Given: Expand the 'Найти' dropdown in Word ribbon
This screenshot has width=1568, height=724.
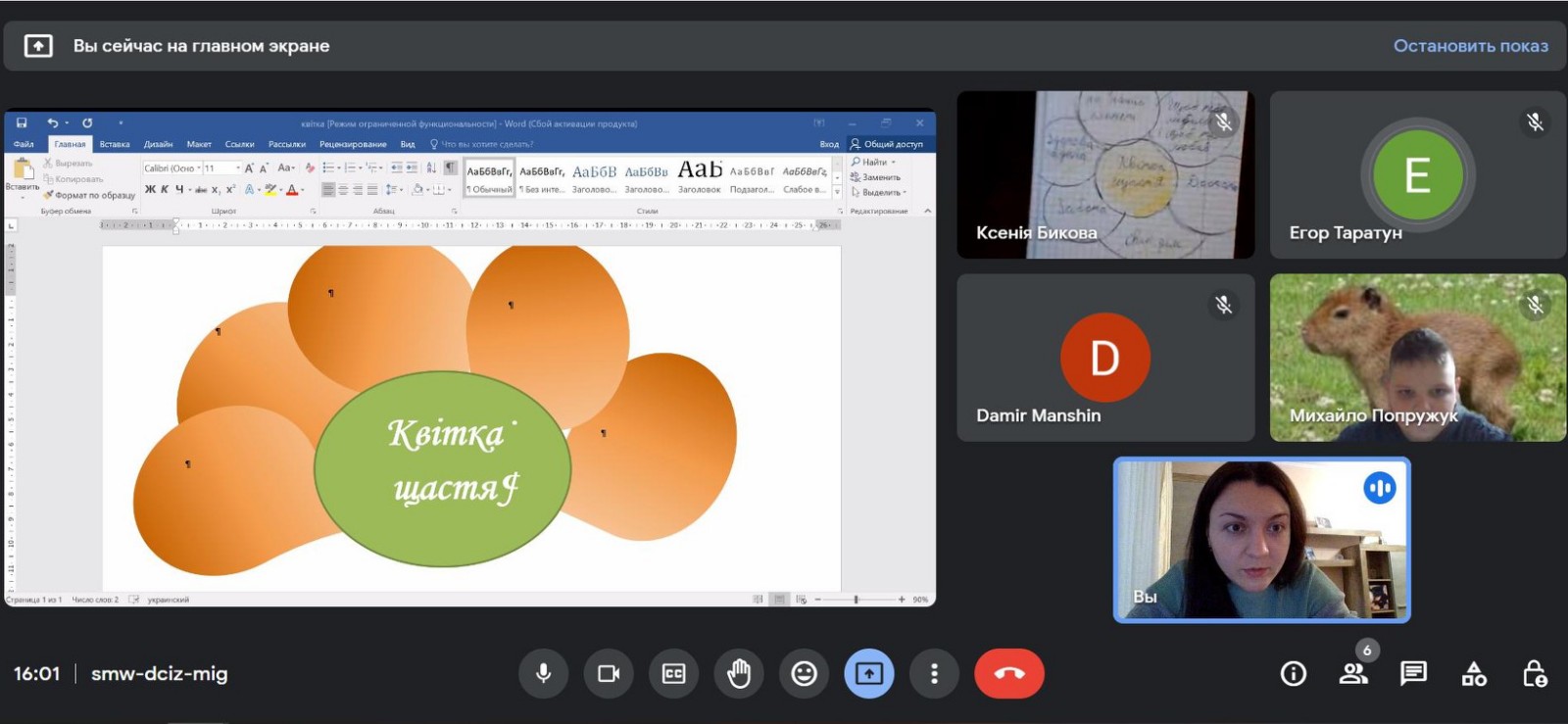Looking at the screenshot, I should (894, 163).
